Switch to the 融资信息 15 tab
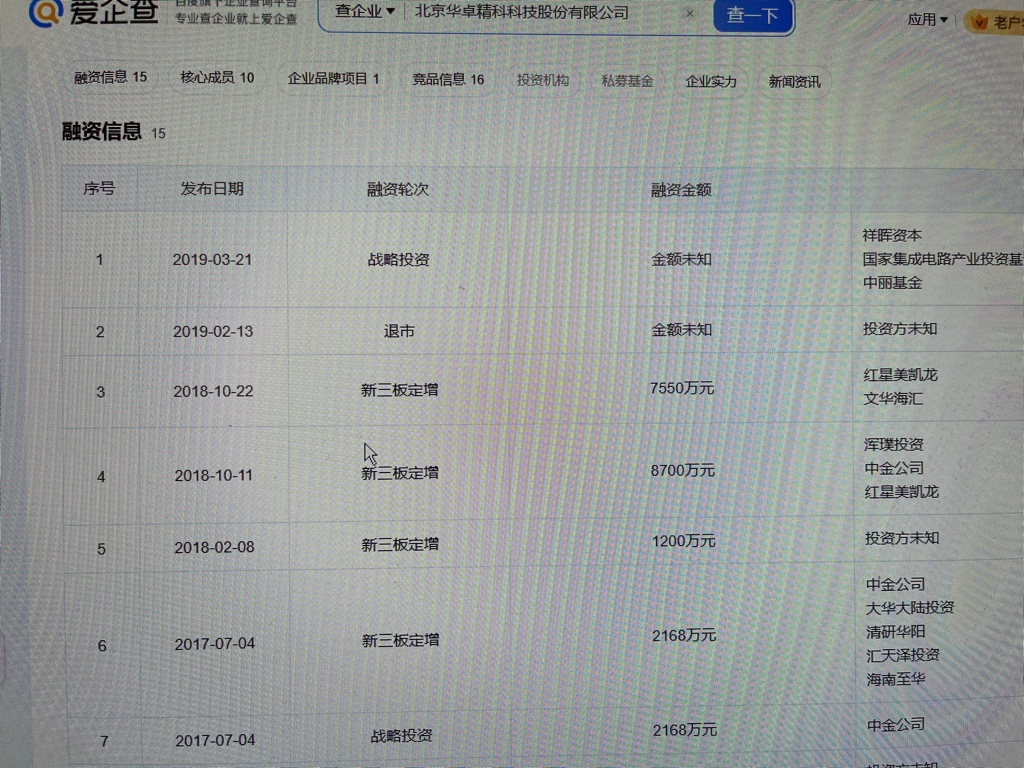The width and height of the screenshot is (1024, 768). (110, 77)
